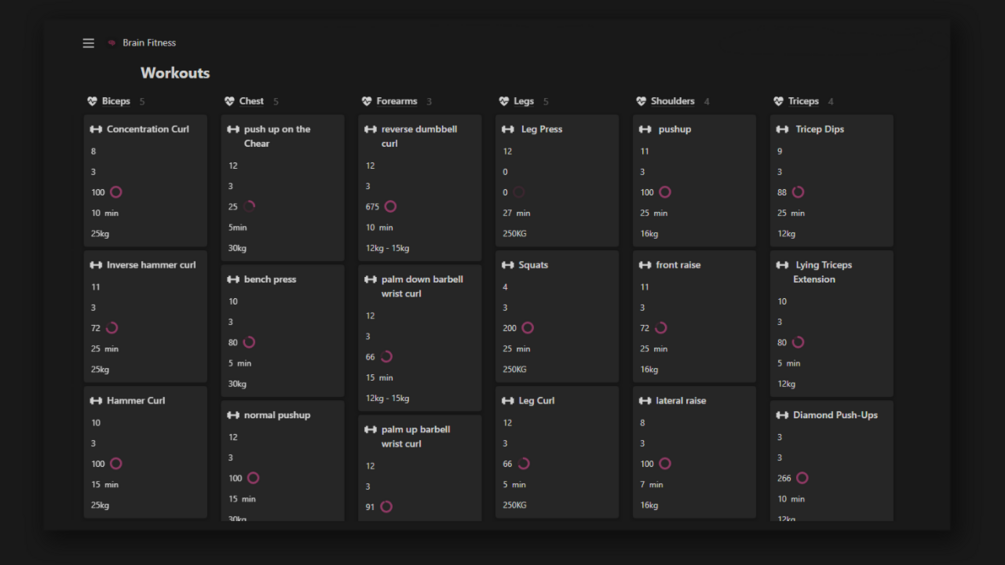Click the Biceps group heart icon
This screenshot has width=1005, height=565.
[92, 101]
